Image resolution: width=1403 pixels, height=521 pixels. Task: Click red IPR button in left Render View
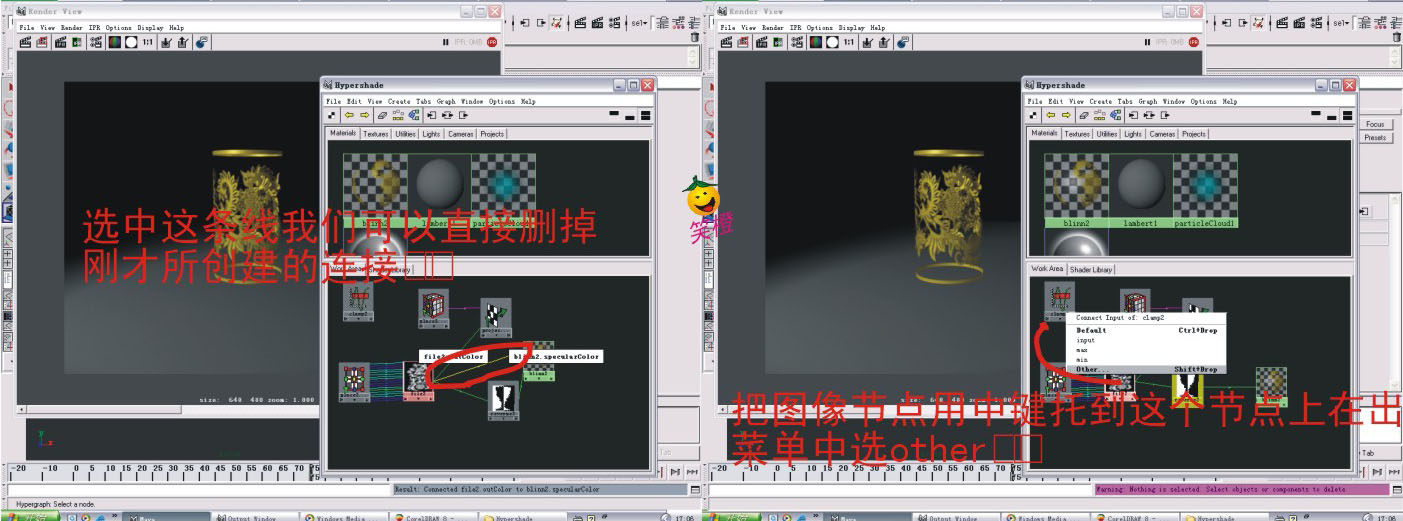[492, 43]
